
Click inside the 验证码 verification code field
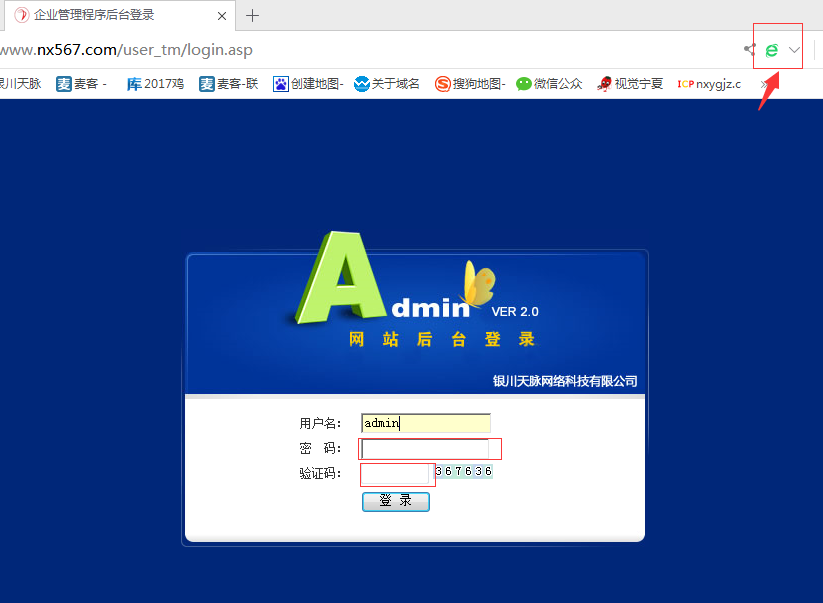(395, 474)
